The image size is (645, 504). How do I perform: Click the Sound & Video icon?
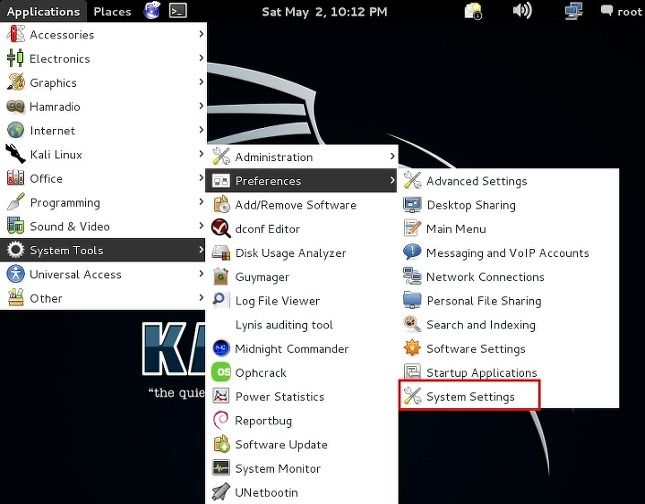coord(16,226)
